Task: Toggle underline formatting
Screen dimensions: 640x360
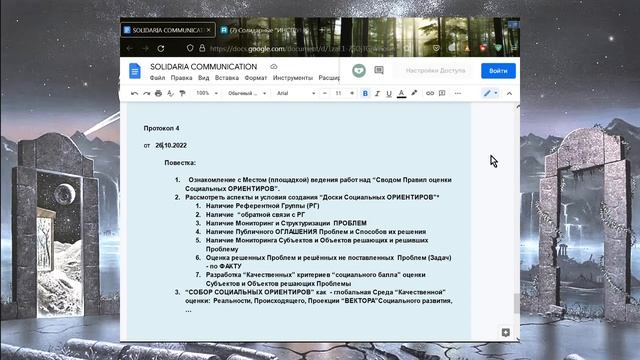Action: tap(389, 93)
